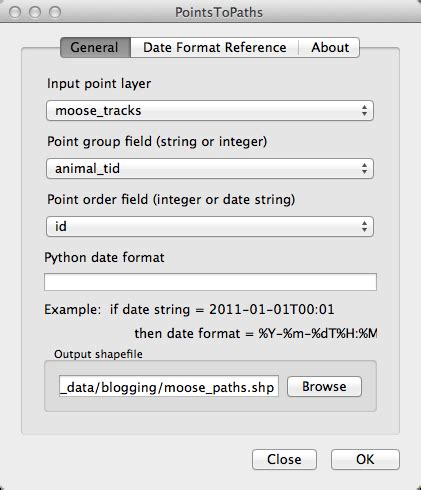Click the PointsToPaths title bar text
Viewport: 421px width, 490px height.
click(219, 13)
